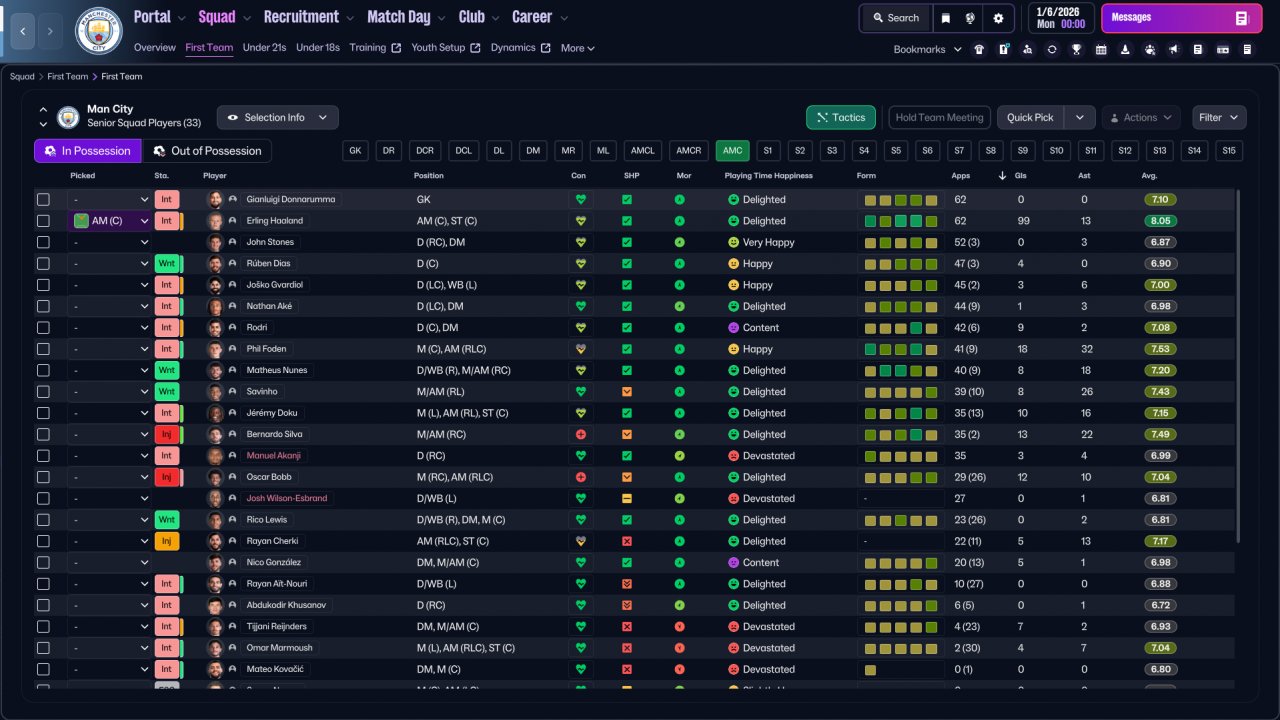Switch to the Under 21s tab

coord(264,48)
